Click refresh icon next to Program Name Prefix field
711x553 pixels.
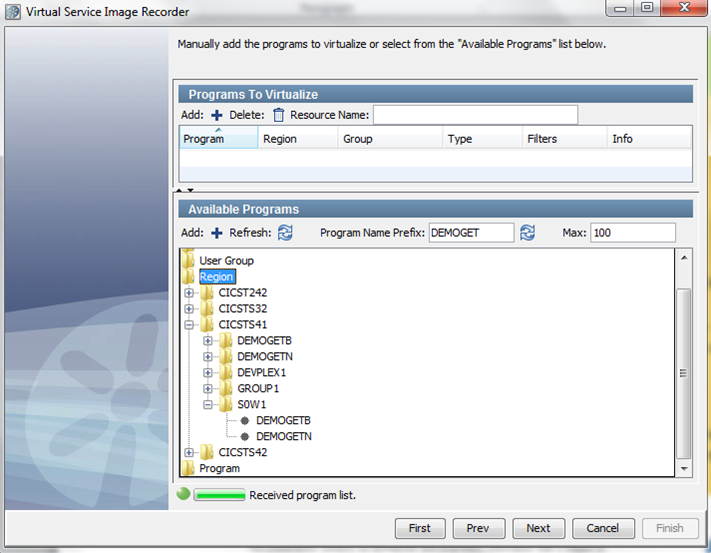point(527,233)
